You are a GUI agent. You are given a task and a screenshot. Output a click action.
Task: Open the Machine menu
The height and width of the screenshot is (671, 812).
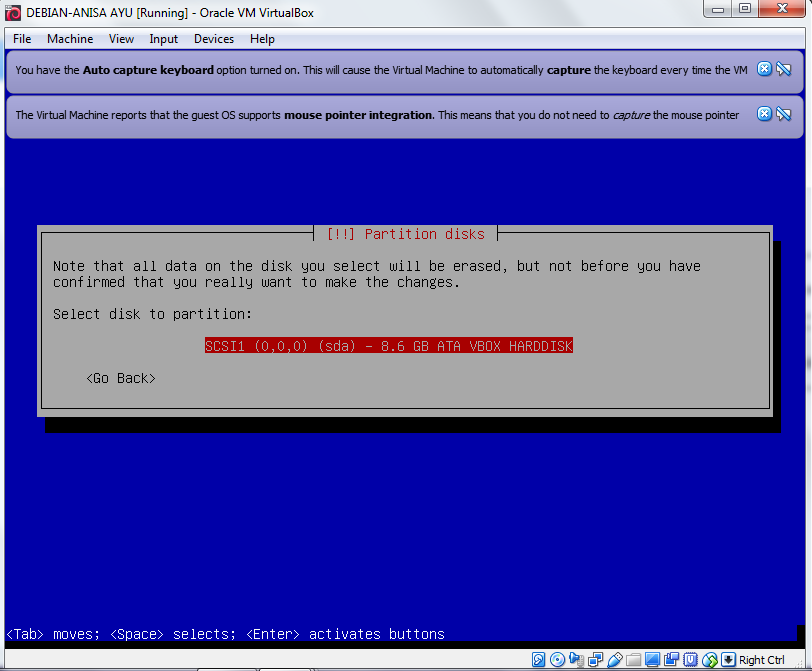click(70, 39)
